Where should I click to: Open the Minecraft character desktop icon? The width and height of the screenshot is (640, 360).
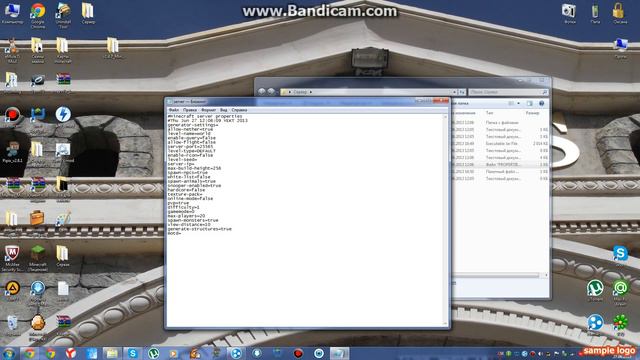[12, 152]
